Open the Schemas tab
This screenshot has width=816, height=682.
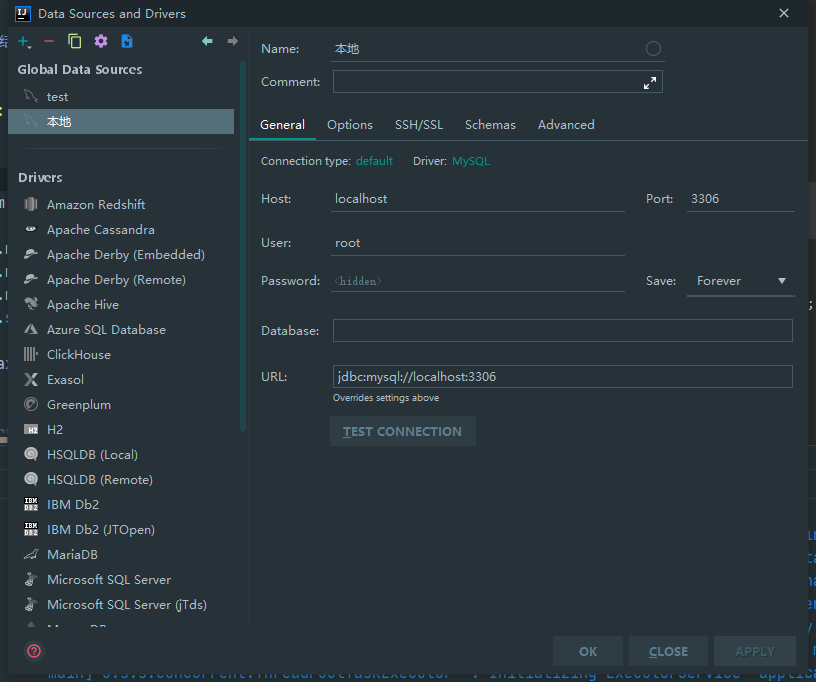coord(490,124)
